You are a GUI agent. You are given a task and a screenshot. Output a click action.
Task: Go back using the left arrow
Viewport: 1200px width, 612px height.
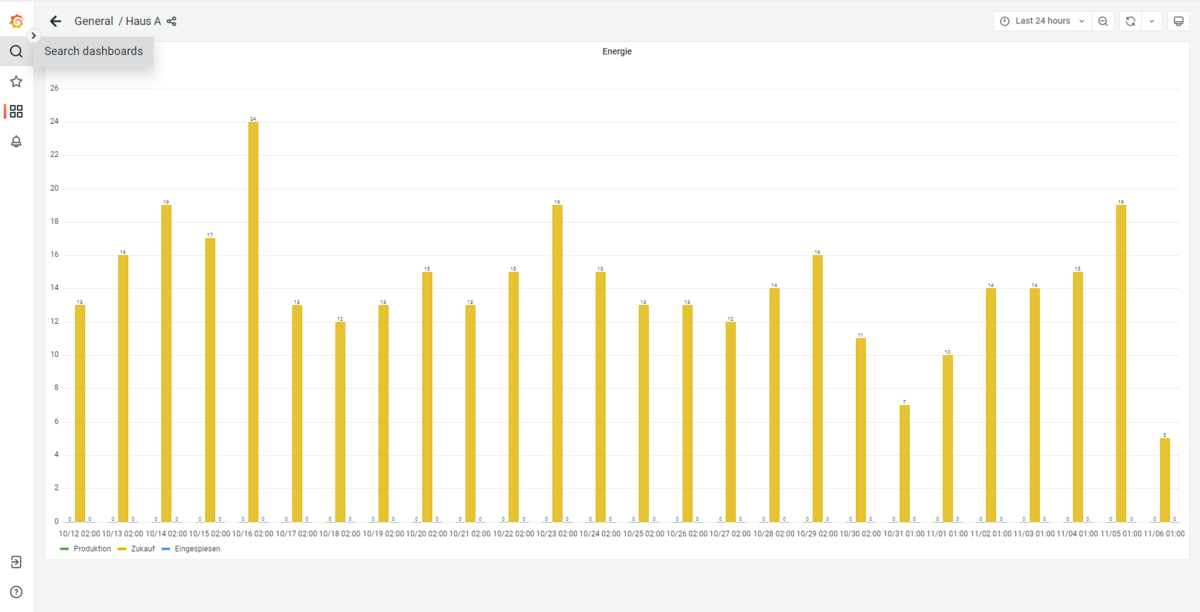click(56, 21)
